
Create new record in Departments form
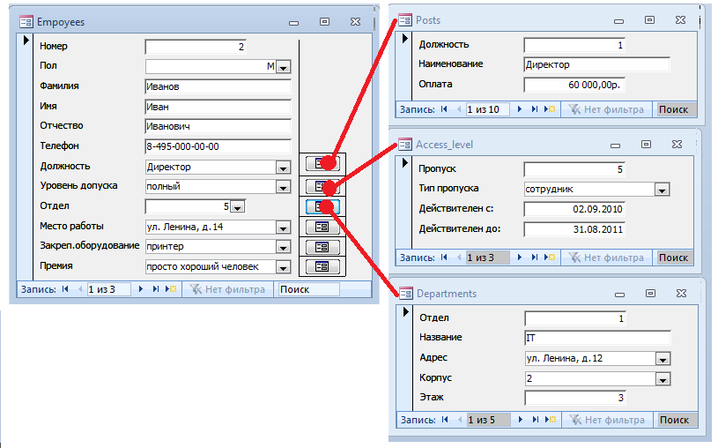[550, 419]
